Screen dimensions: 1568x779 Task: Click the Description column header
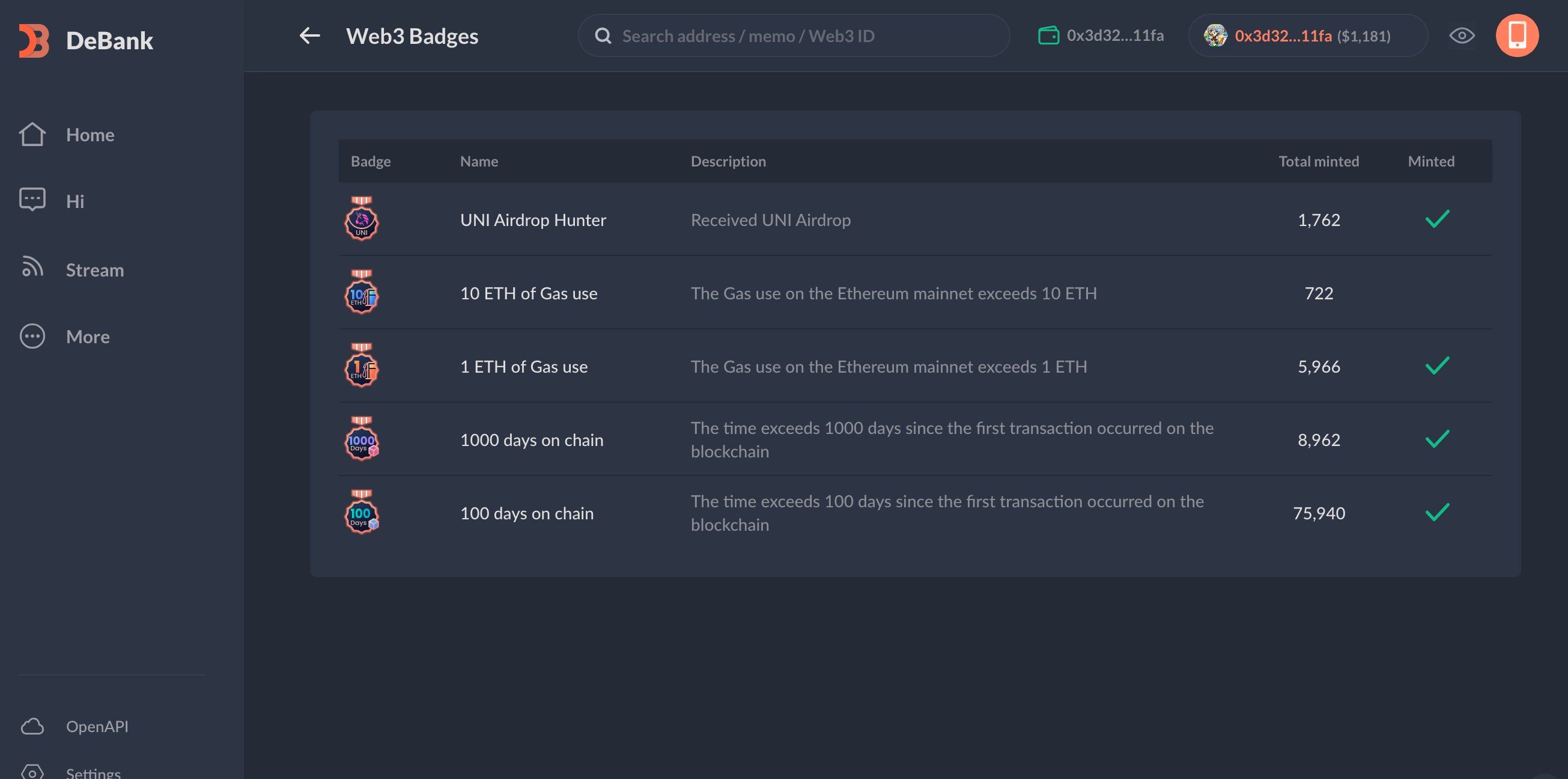tap(728, 162)
